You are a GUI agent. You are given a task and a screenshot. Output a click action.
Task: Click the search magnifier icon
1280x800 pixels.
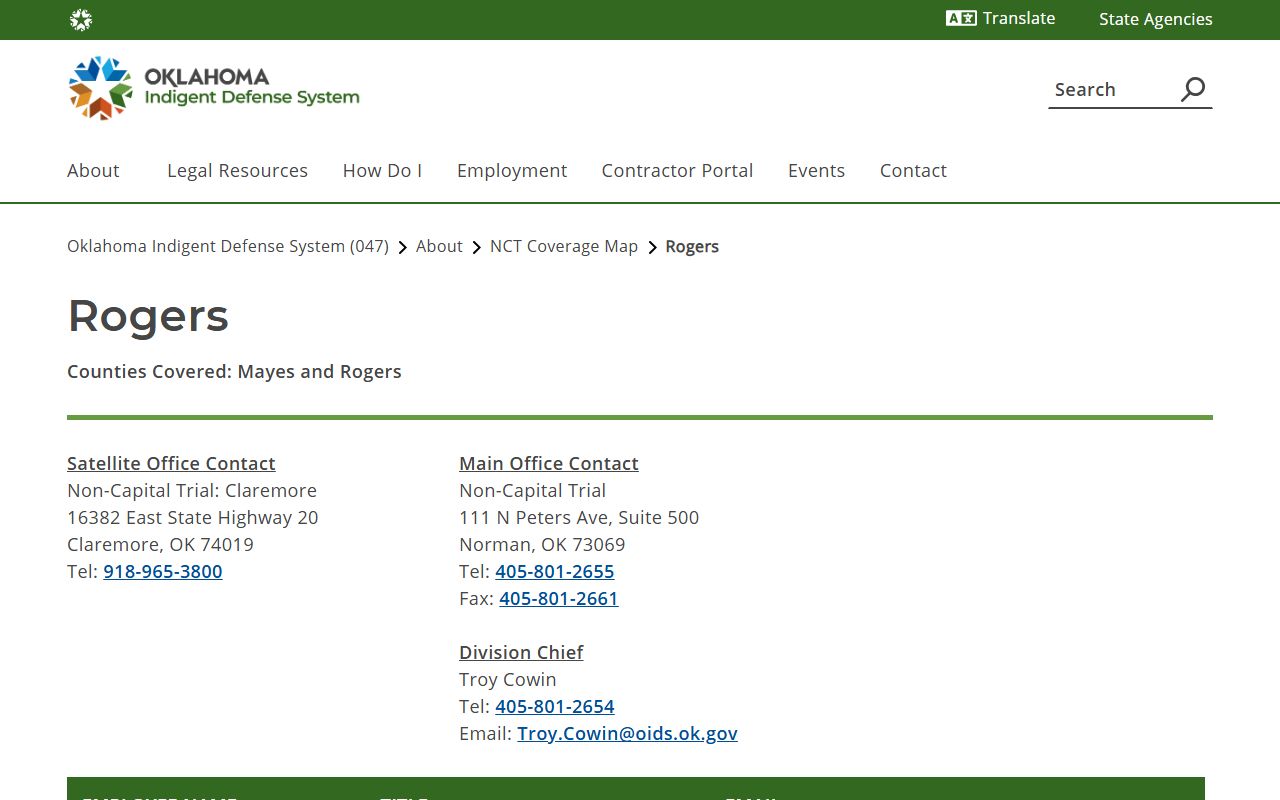pyautogui.click(x=1193, y=89)
